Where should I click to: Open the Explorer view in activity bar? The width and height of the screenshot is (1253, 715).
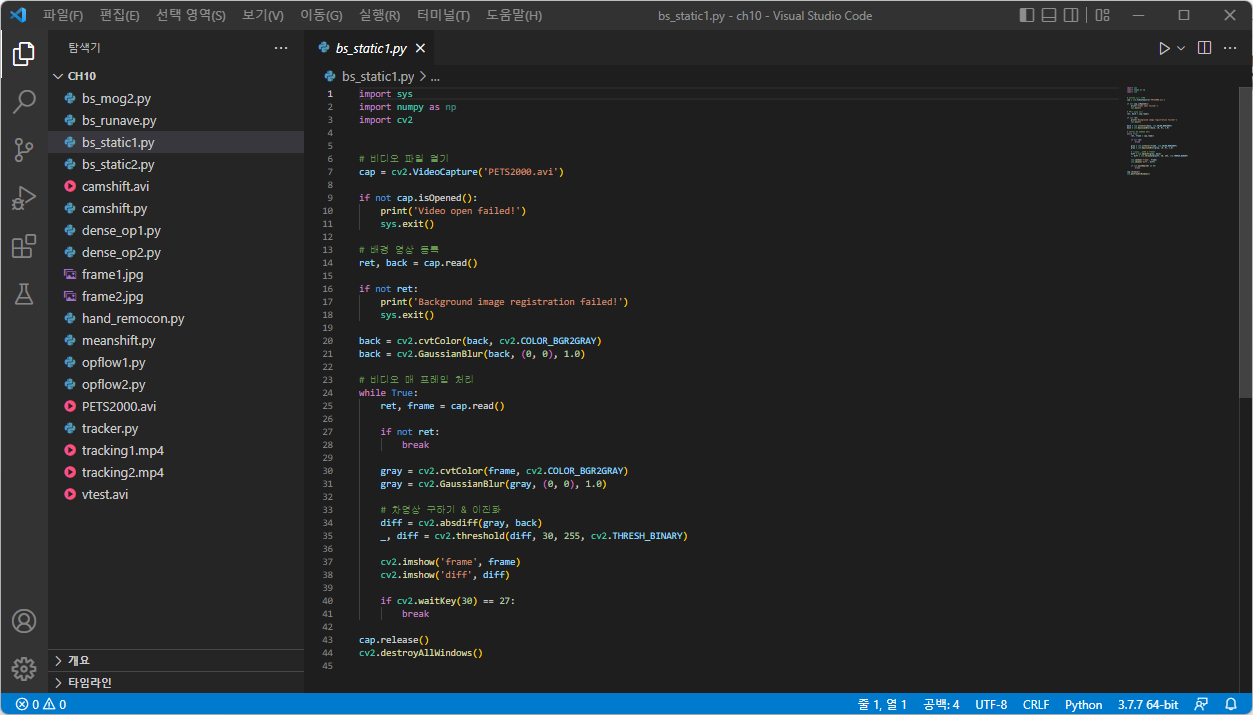tap(24, 54)
